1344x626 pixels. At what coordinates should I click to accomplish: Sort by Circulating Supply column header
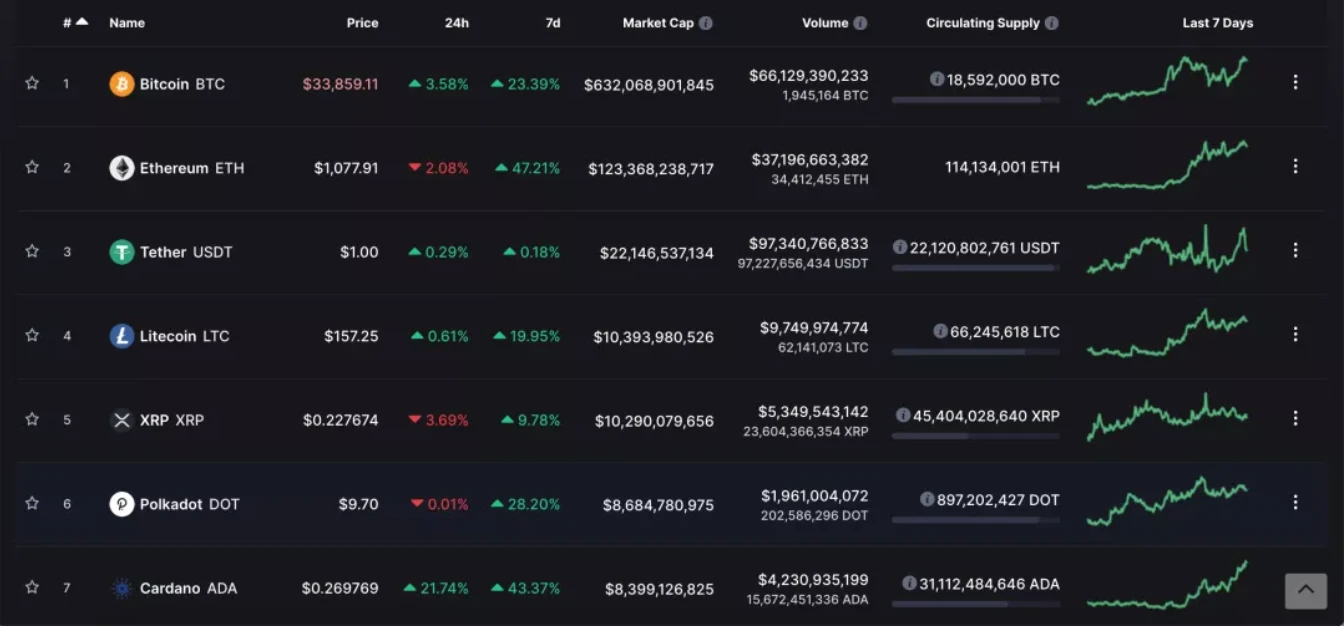tap(983, 23)
